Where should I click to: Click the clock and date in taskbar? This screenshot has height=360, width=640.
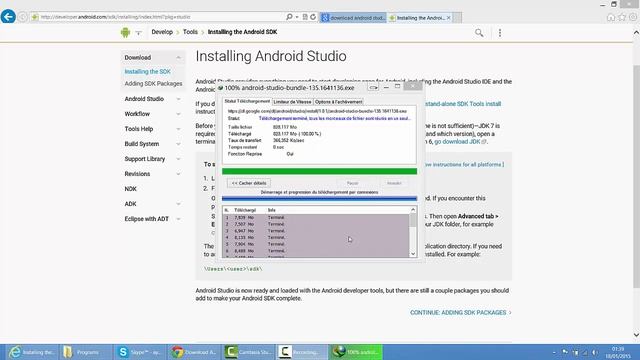coord(618,353)
